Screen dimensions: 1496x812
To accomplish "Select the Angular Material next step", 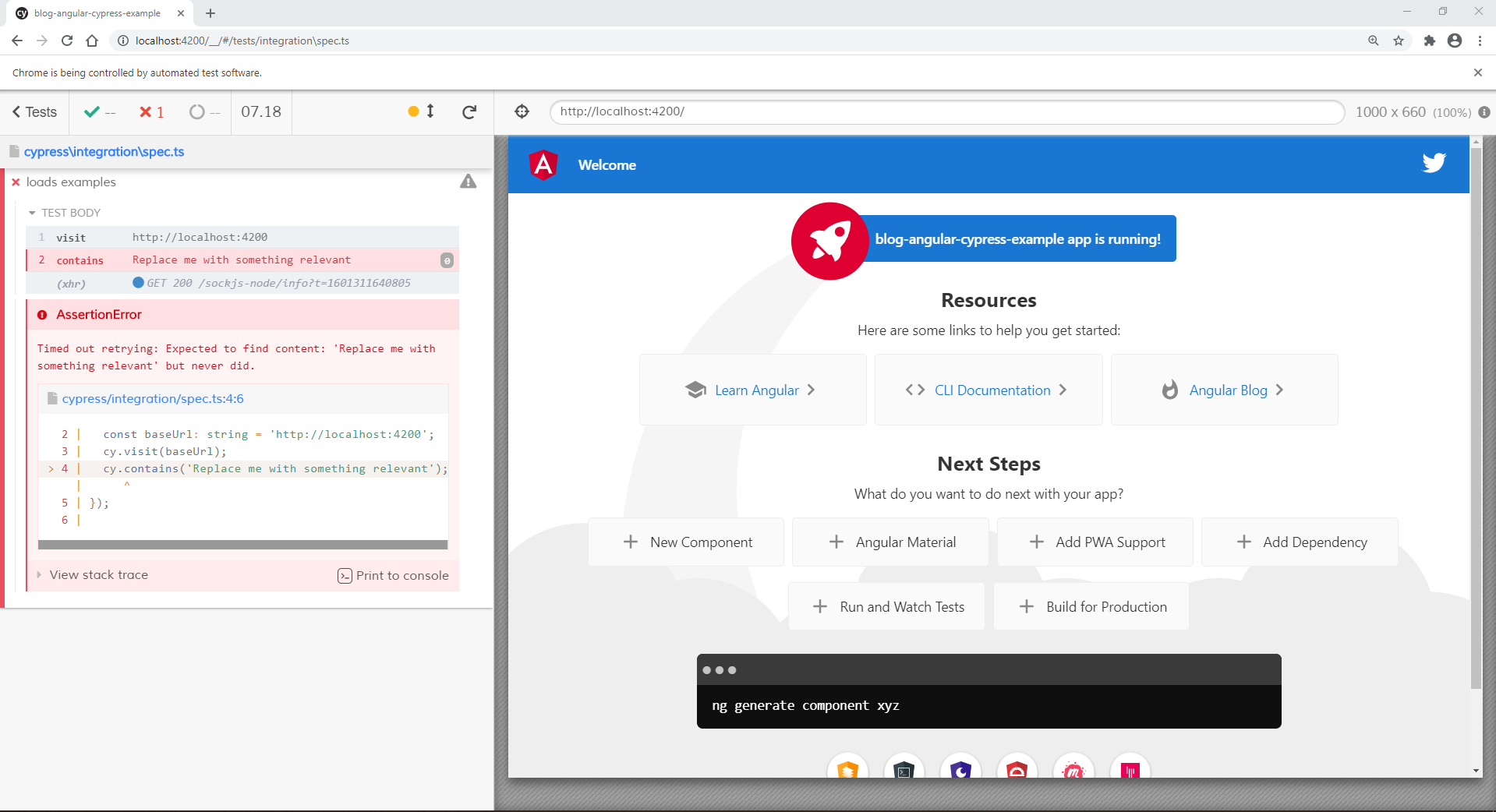I will [890, 542].
